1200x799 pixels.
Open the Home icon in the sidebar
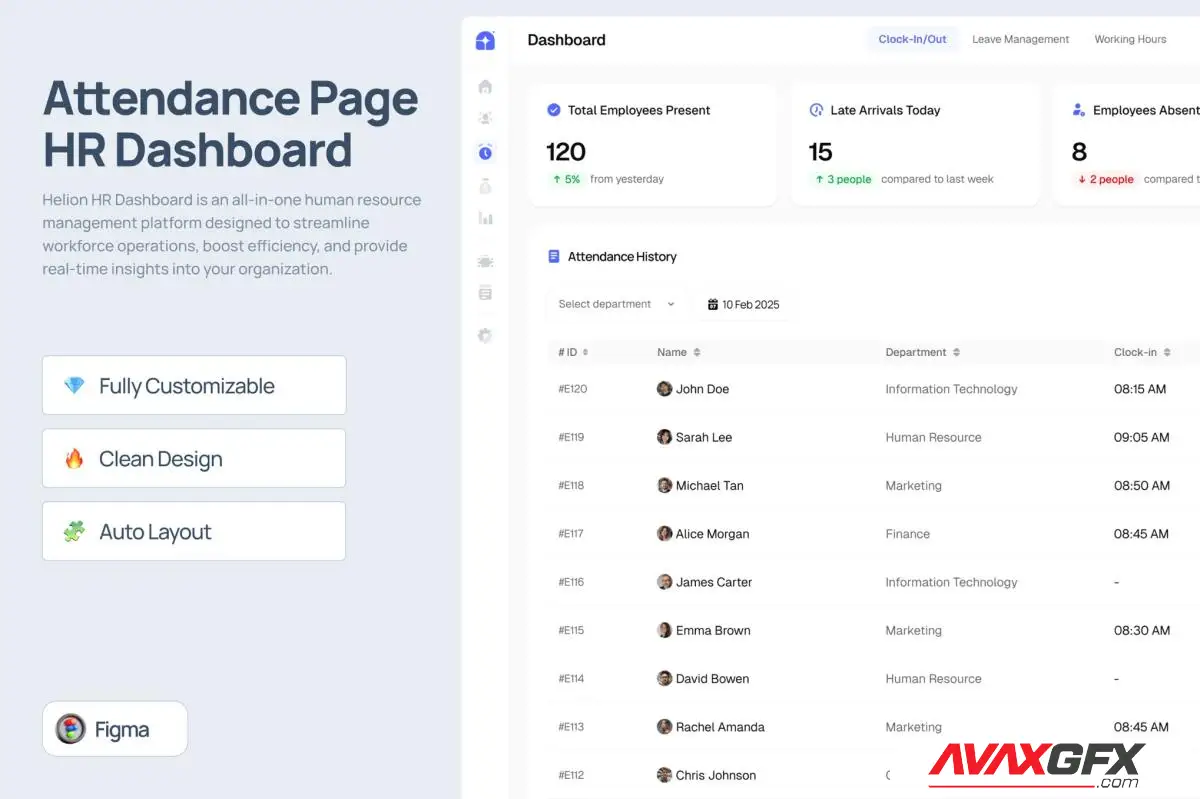[485, 86]
